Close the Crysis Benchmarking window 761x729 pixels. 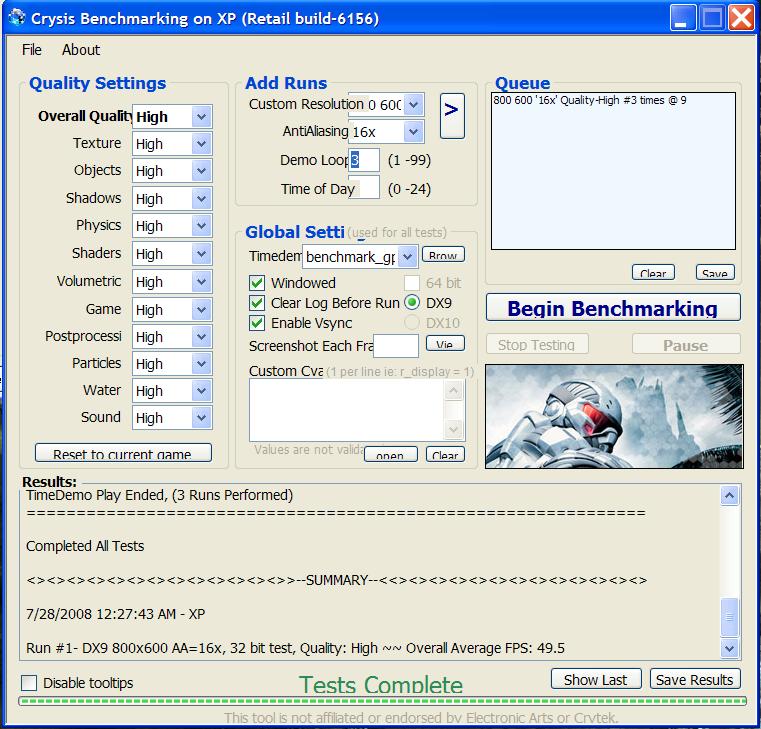pos(742,17)
